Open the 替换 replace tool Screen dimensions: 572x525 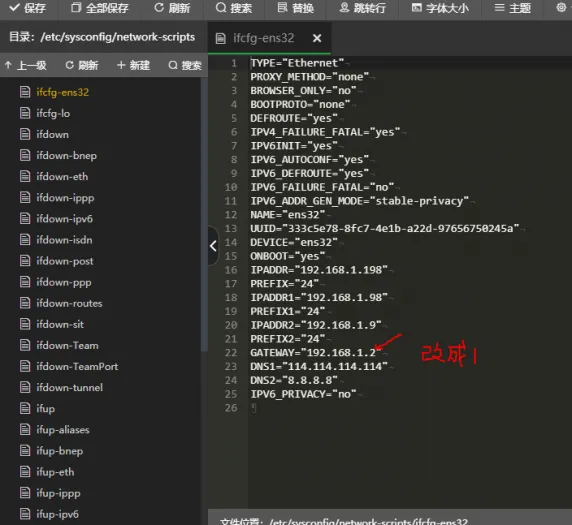295,8
